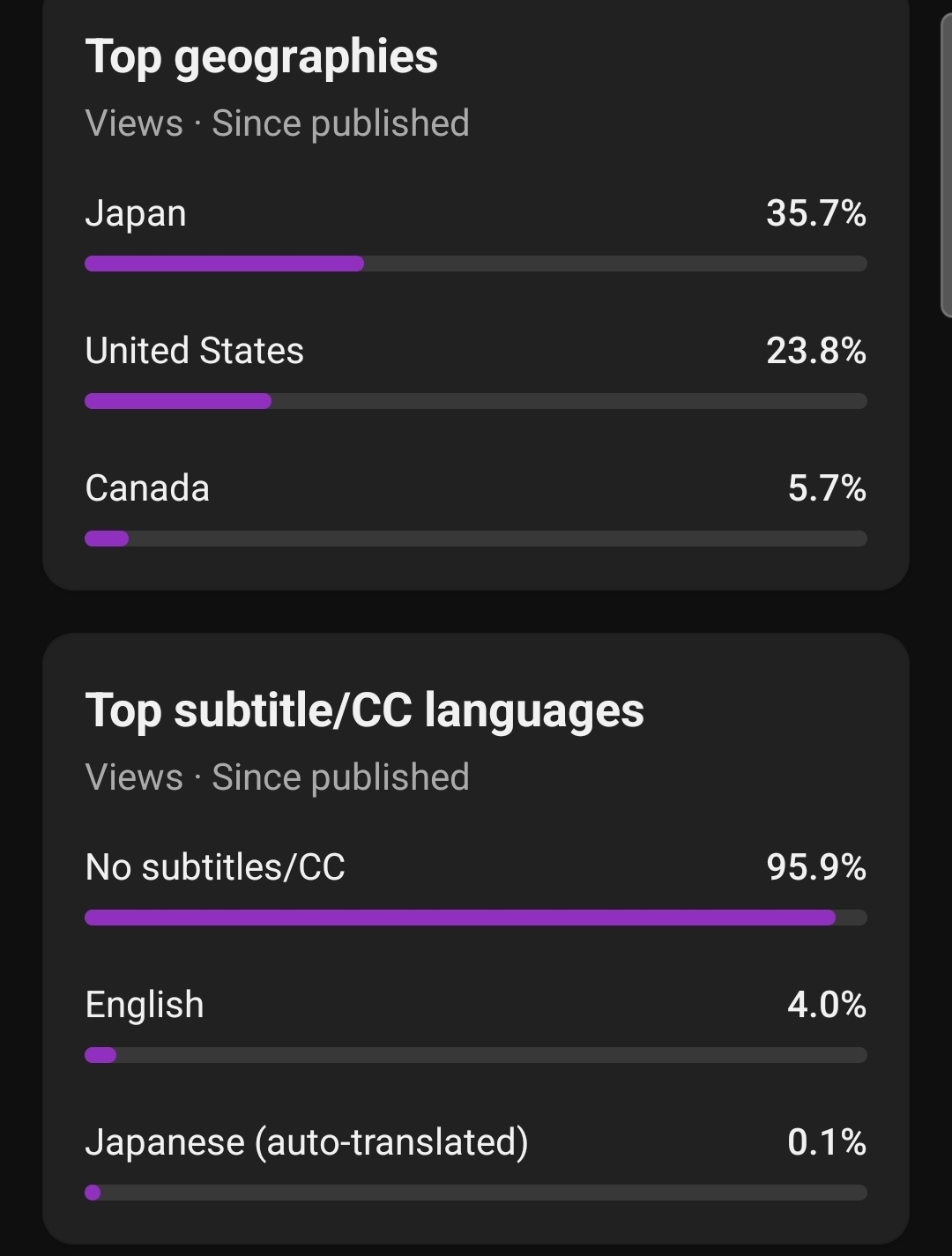Click Views Since published under Top geographies

point(277,124)
